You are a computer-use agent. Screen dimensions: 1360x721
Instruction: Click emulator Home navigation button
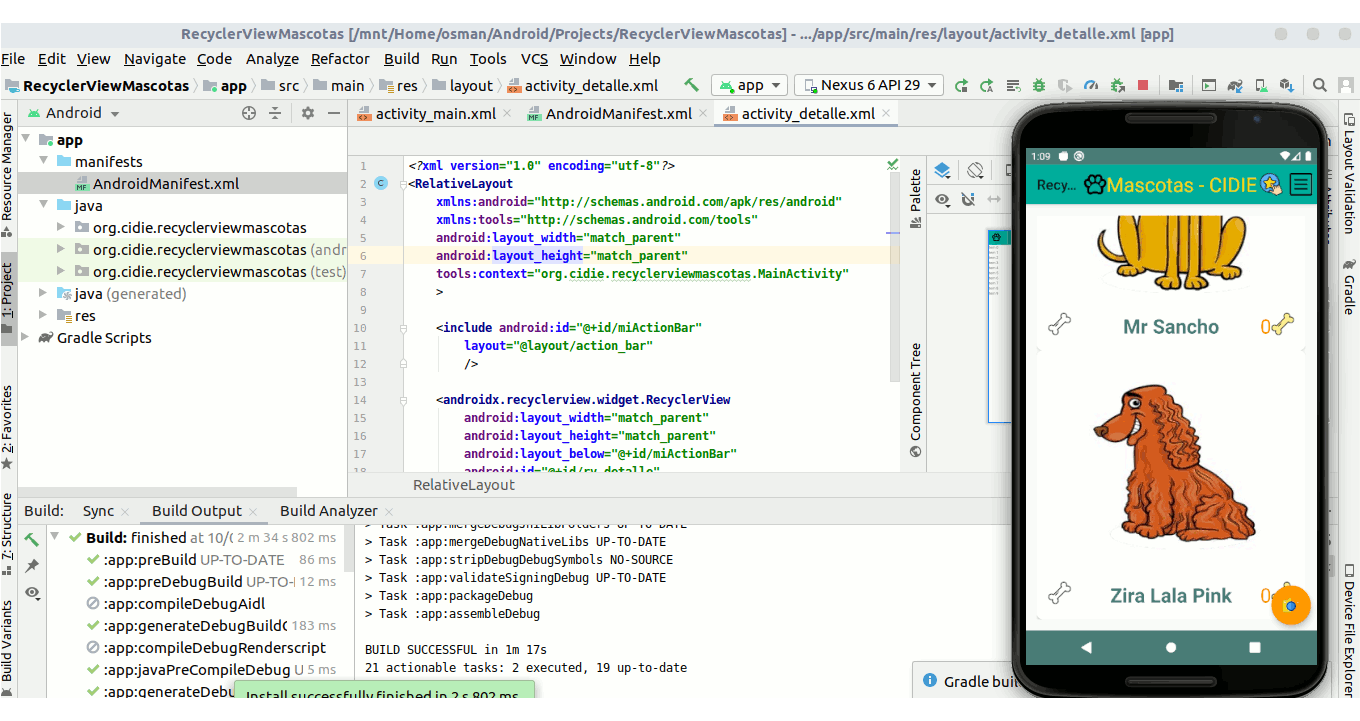coord(1171,647)
